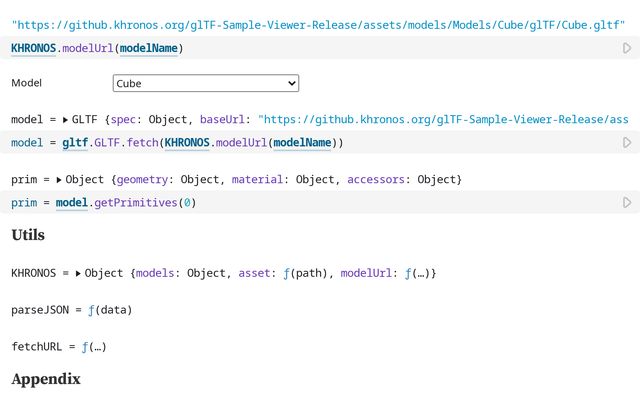Viewport: 640px width, 400px height.
Task: Run the gltf.GLTF.fetch model cell
Action: tap(627, 143)
